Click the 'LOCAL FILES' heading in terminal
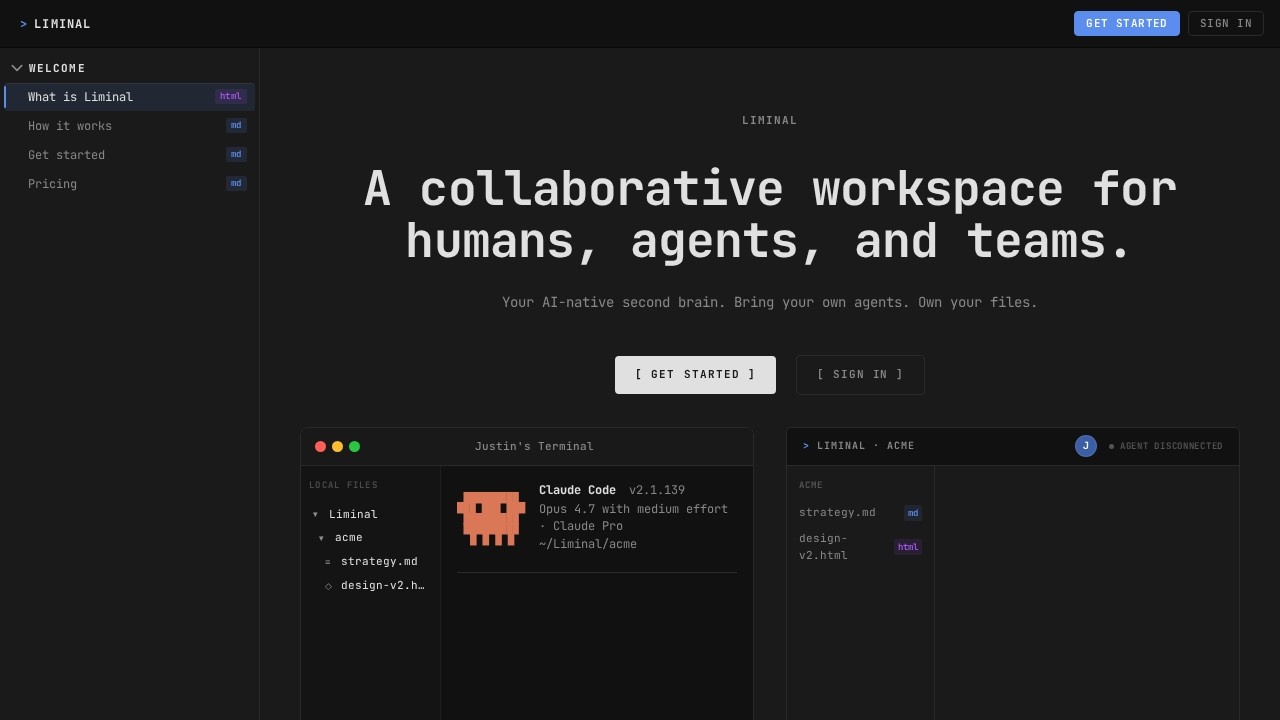Viewport: 1280px width, 720px height. click(344, 486)
